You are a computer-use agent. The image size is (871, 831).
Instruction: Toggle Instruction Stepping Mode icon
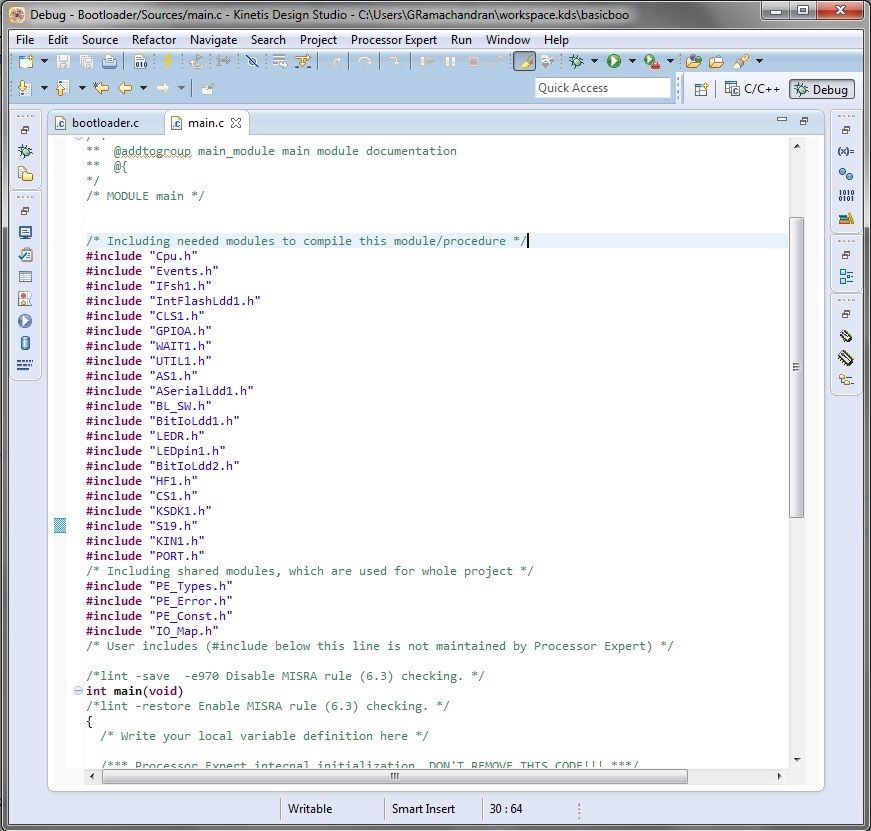[223, 62]
